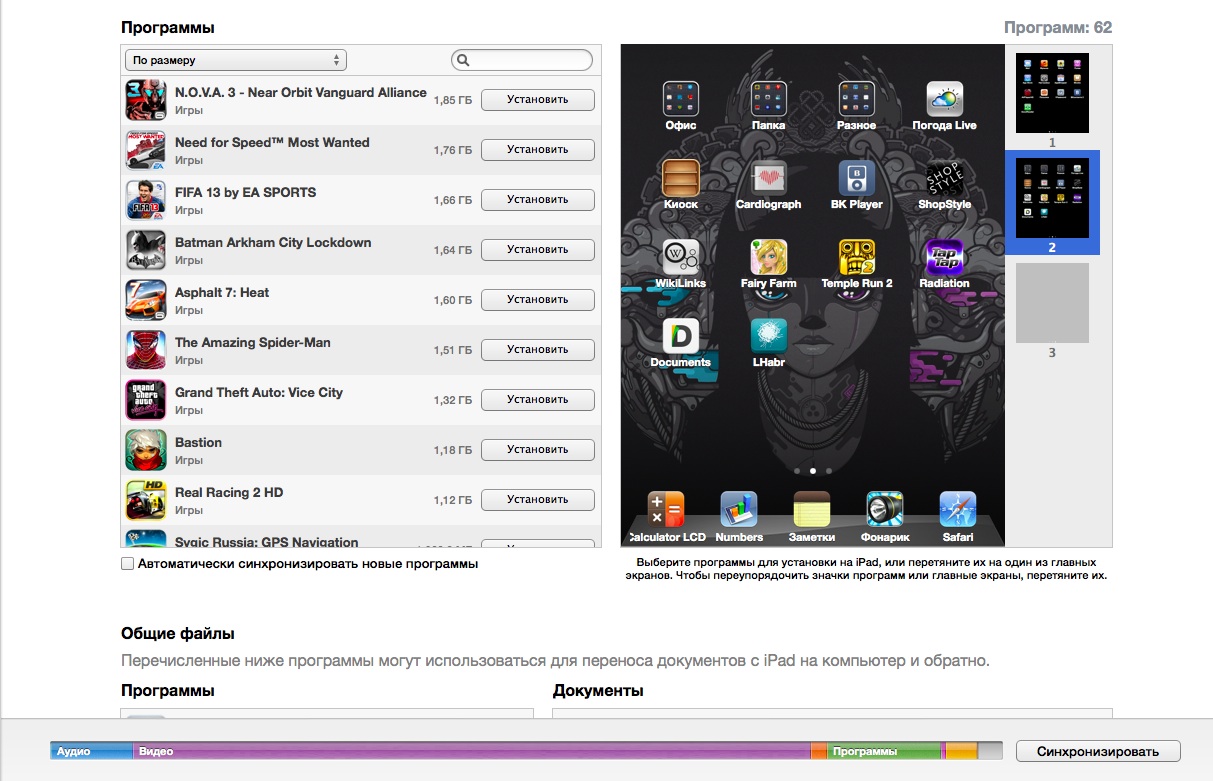This screenshot has height=781, width=1213.
Task: Click the program search field
Action: coord(522,60)
